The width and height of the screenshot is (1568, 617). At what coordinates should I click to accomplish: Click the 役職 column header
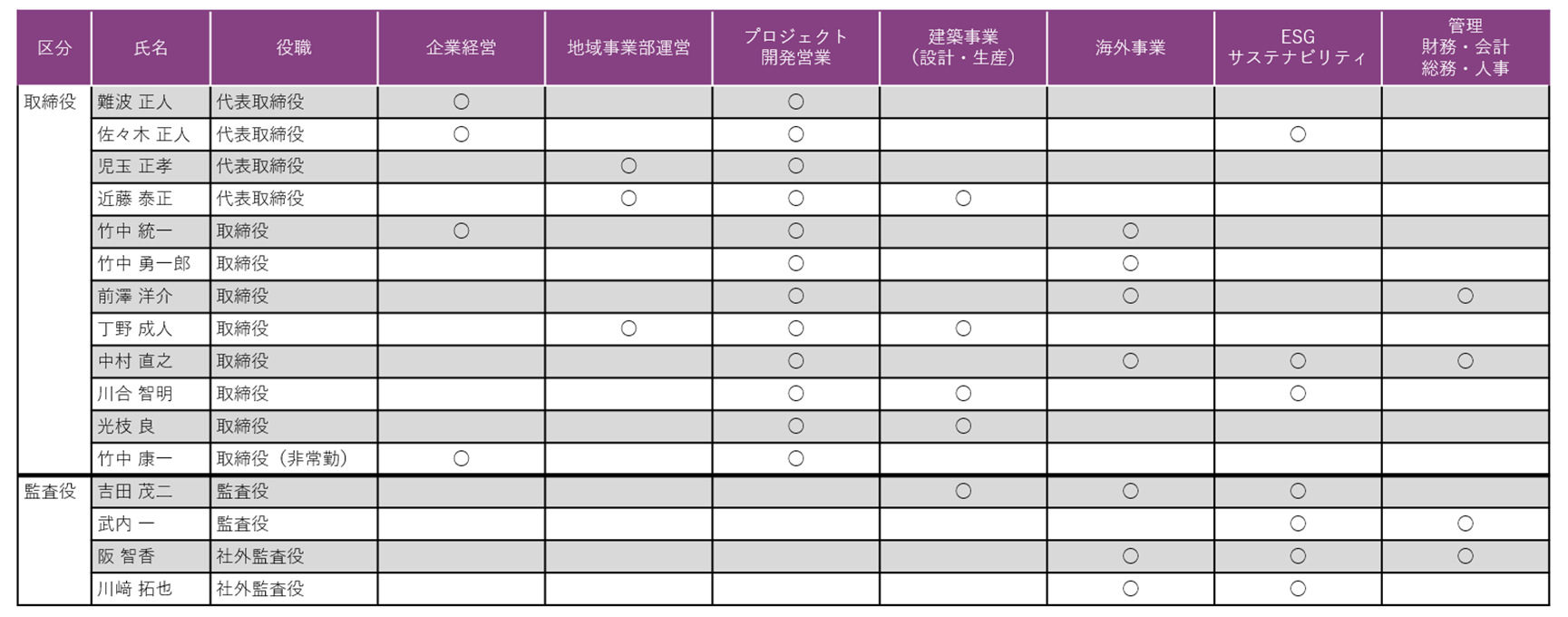[x=294, y=48]
